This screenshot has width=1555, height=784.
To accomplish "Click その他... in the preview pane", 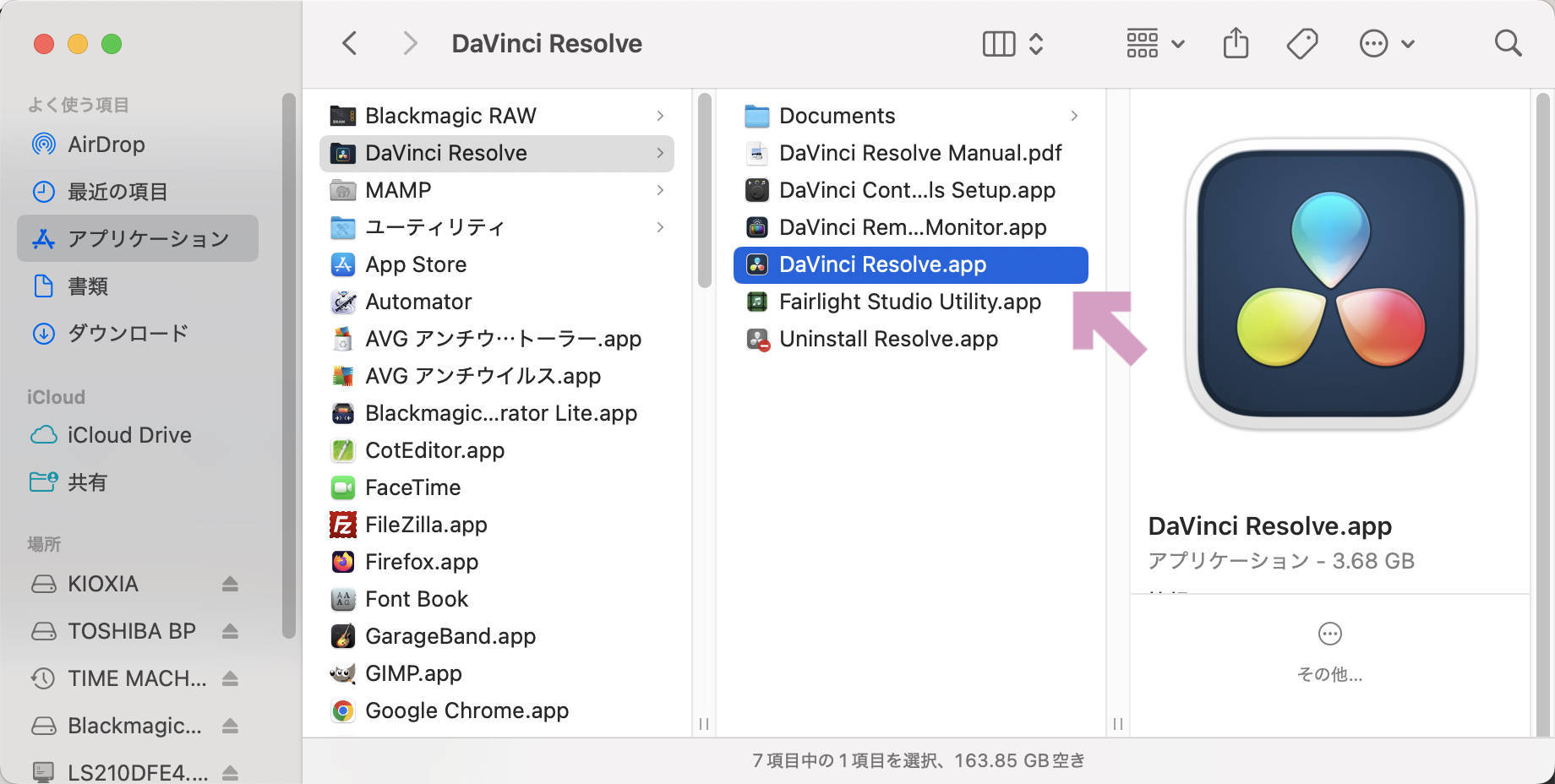I will coord(1329,674).
